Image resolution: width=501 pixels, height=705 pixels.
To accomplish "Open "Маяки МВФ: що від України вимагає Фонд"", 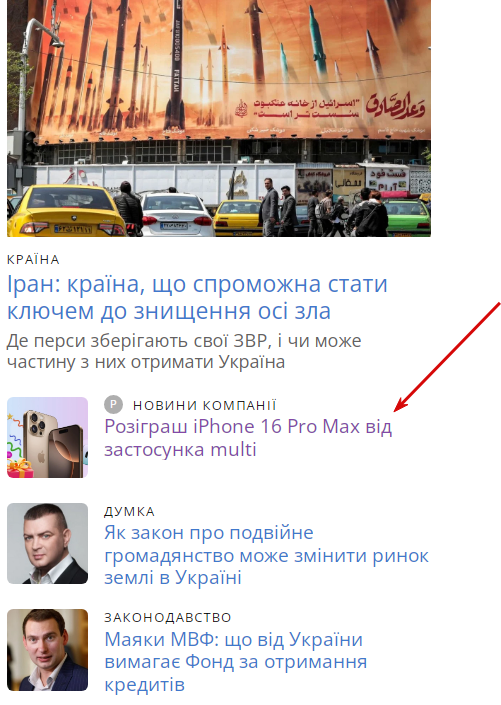I will click(x=236, y=661).
